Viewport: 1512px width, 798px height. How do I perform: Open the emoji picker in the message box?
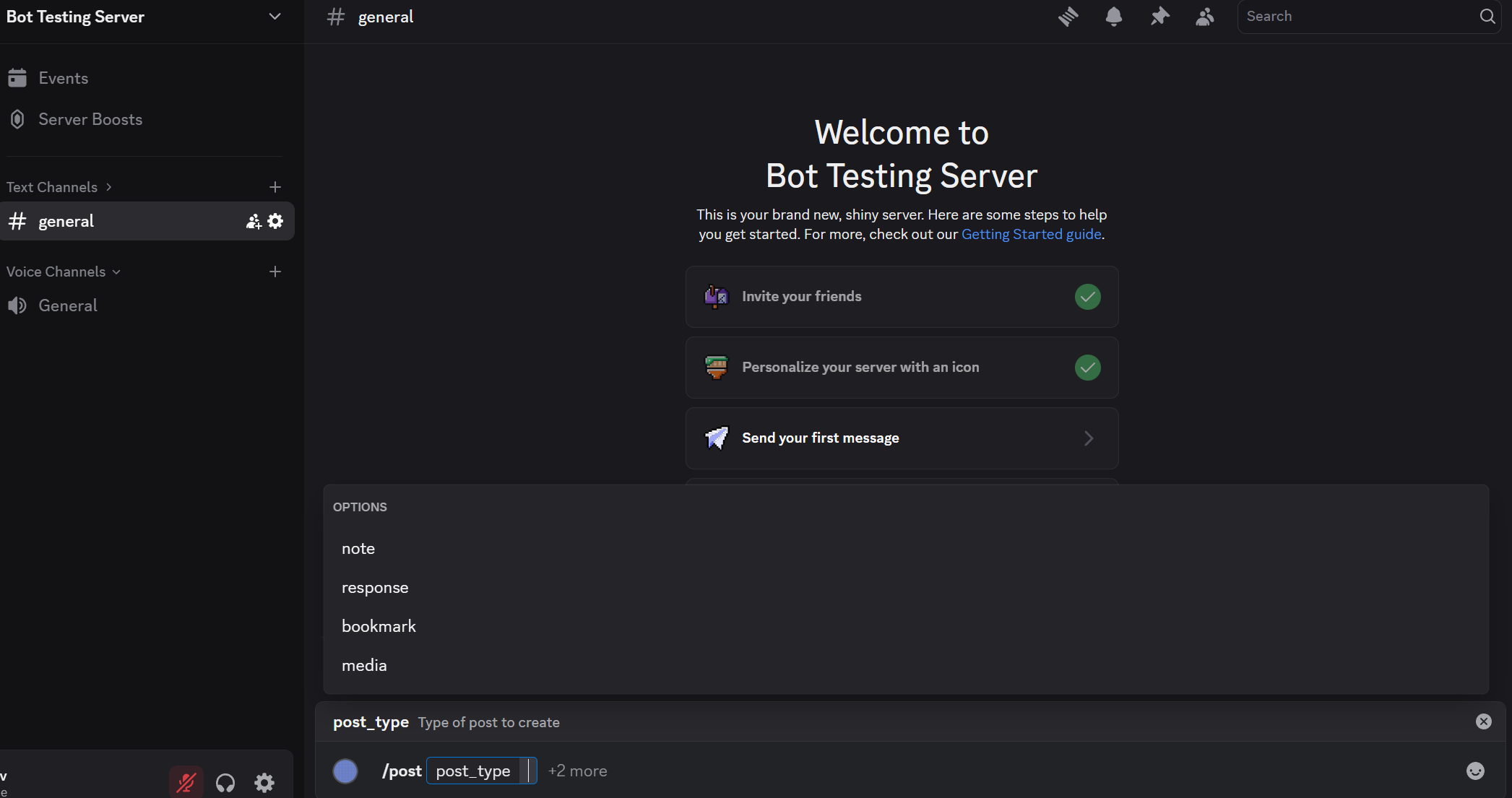(x=1474, y=771)
